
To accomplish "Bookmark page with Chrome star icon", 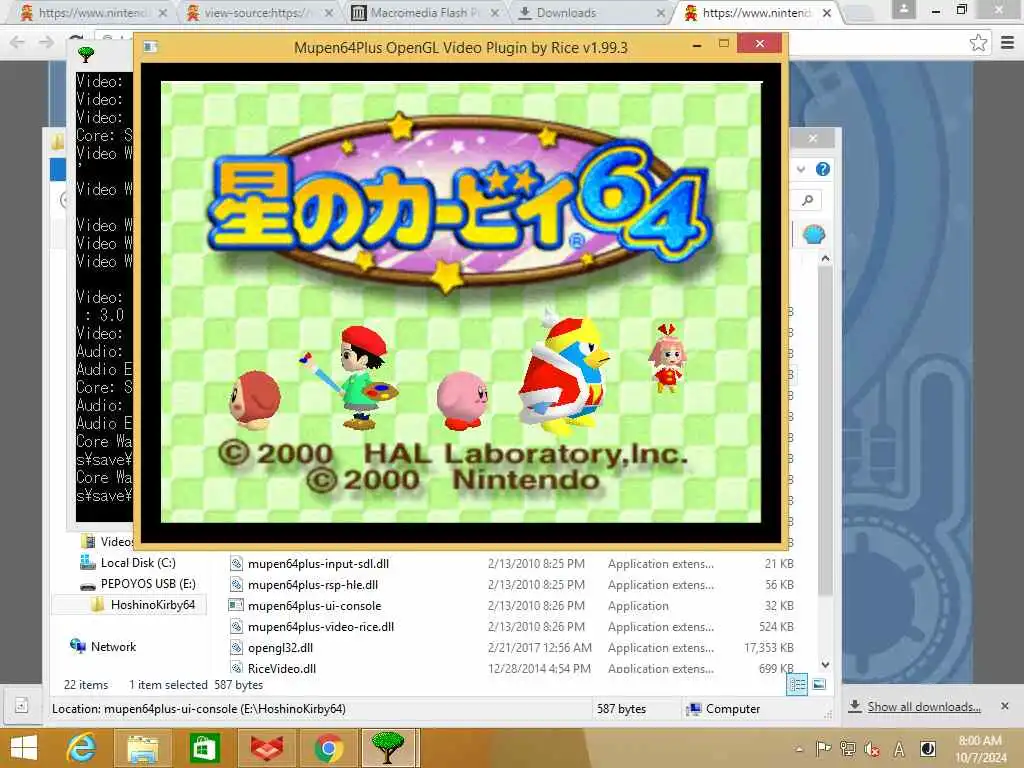I will tap(978, 43).
